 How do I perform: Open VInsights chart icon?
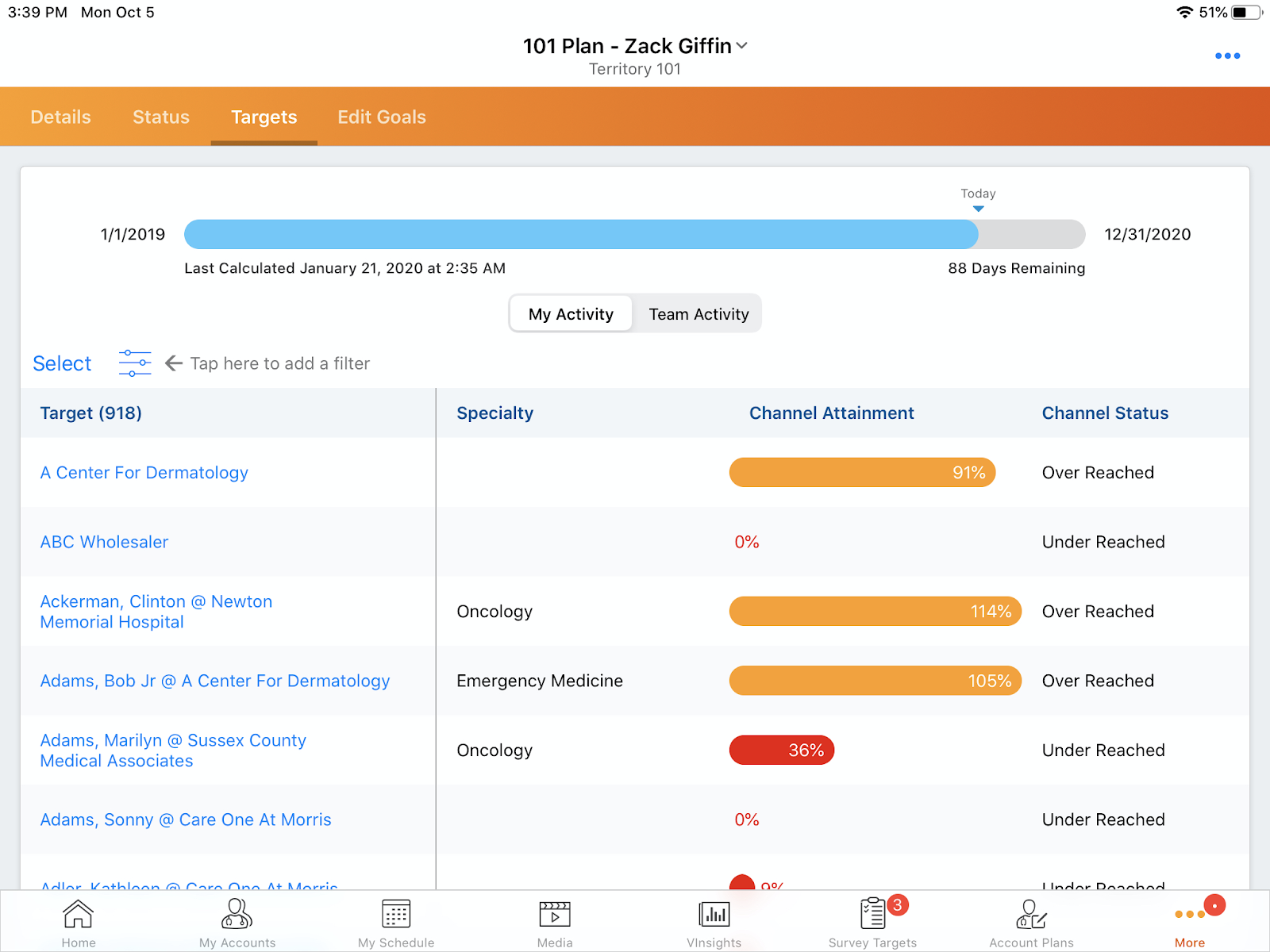[714, 922]
